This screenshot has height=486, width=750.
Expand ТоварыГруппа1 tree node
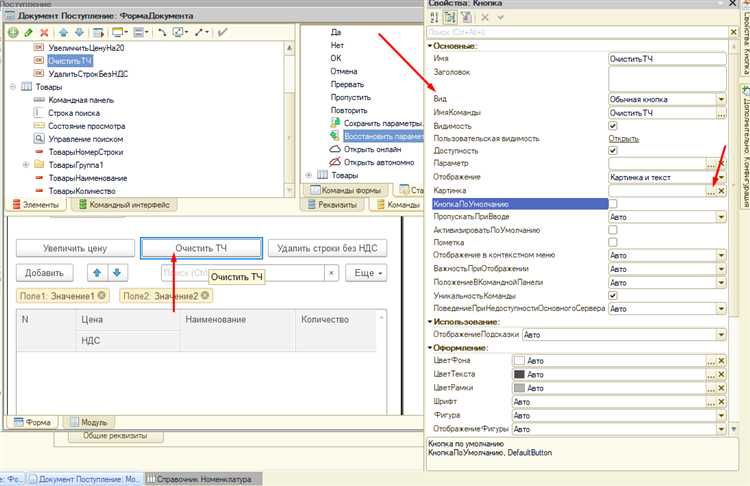point(26,165)
